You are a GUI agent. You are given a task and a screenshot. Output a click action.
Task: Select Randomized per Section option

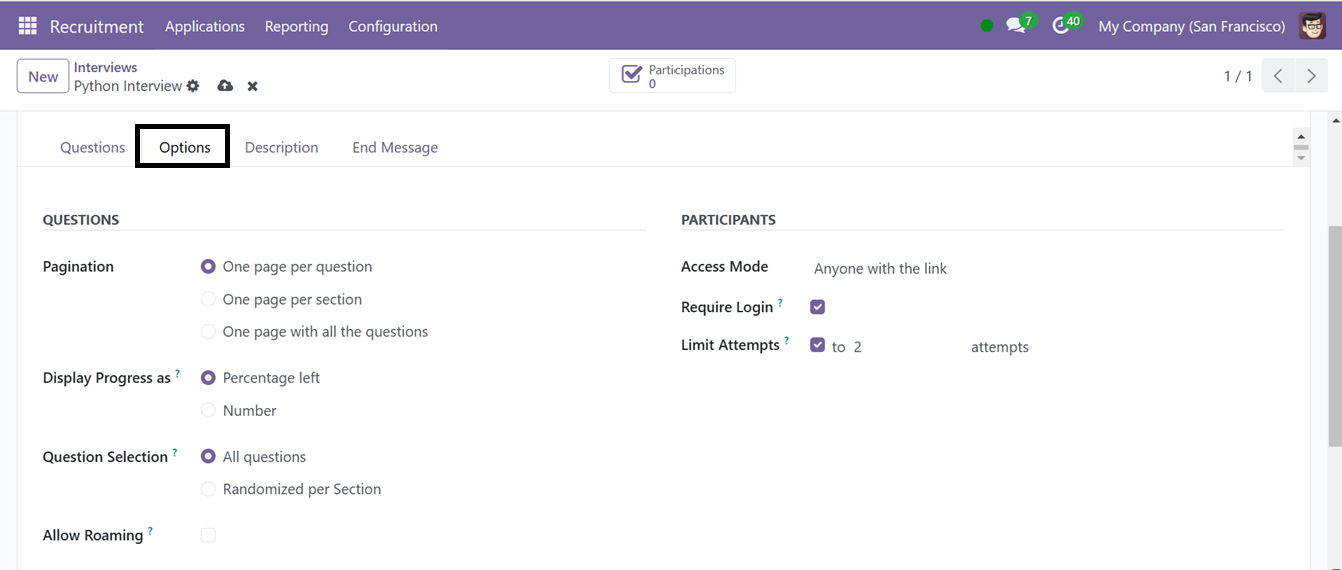(x=208, y=489)
